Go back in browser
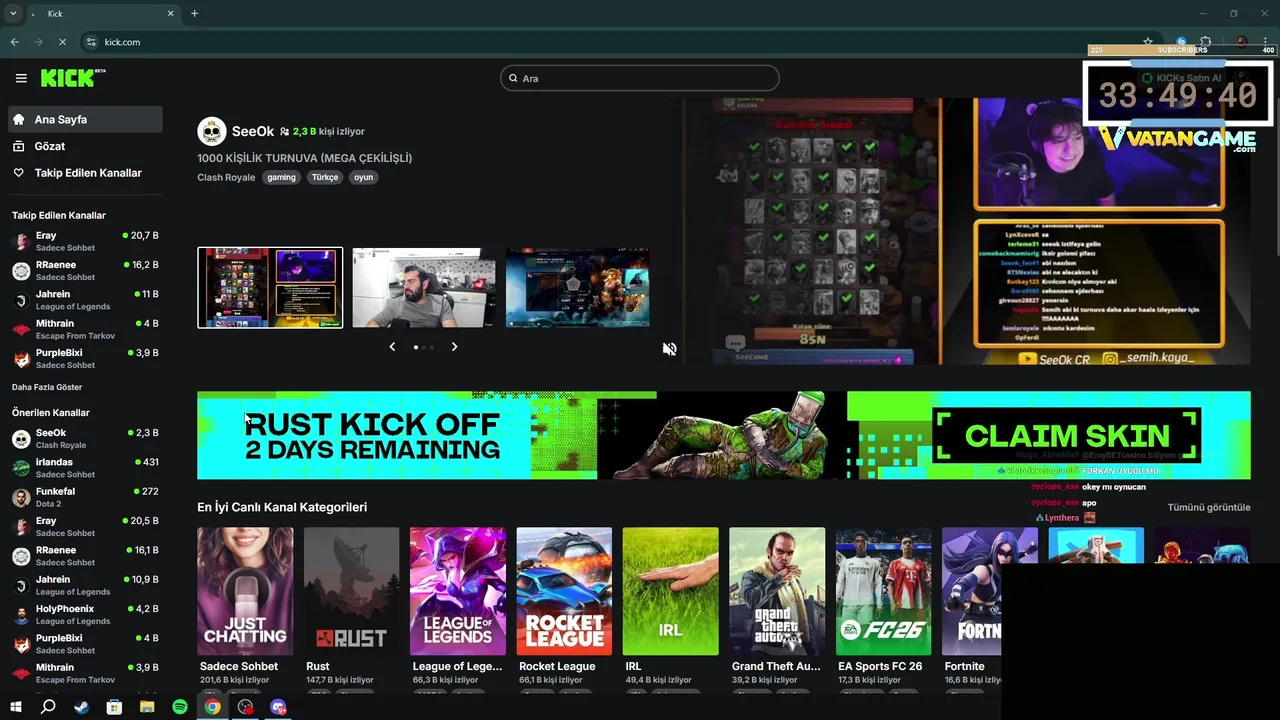The image size is (1280, 720). (x=14, y=42)
